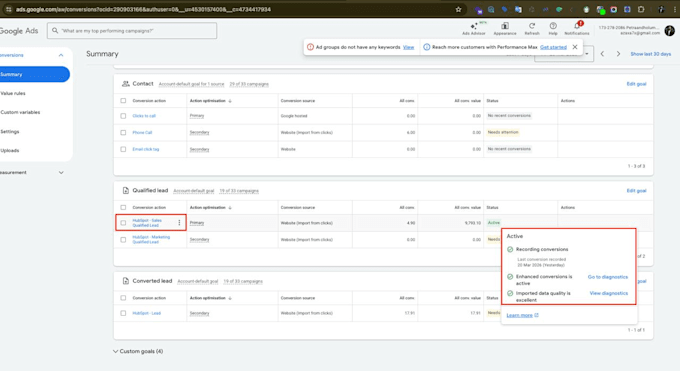Click Edit goal for Contact
Viewport: 680px width, 371px height.
click(636, 84)
